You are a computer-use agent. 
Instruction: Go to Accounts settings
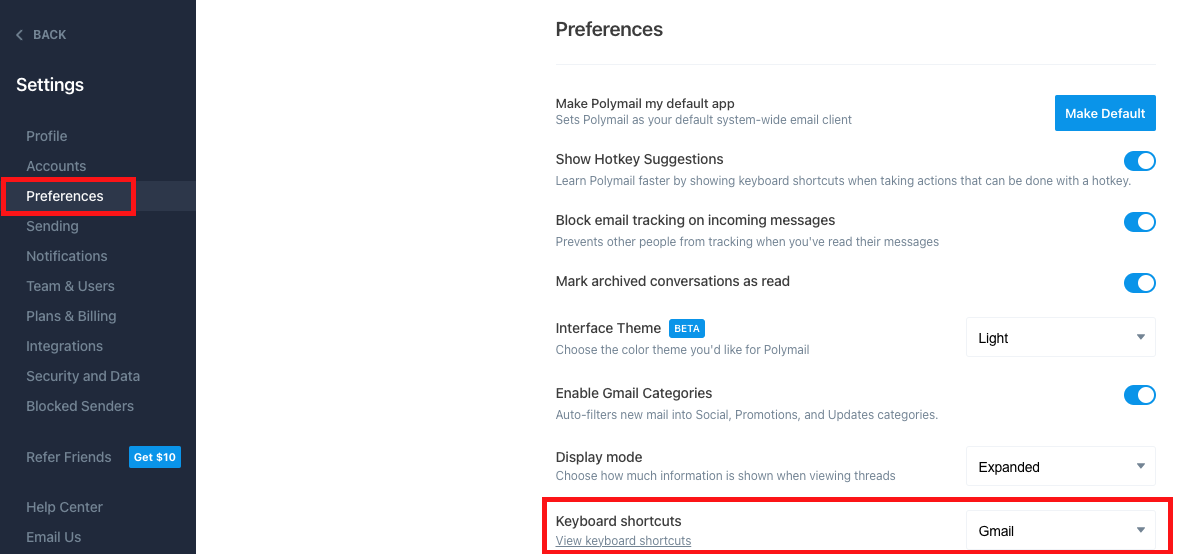pos(56,166)
